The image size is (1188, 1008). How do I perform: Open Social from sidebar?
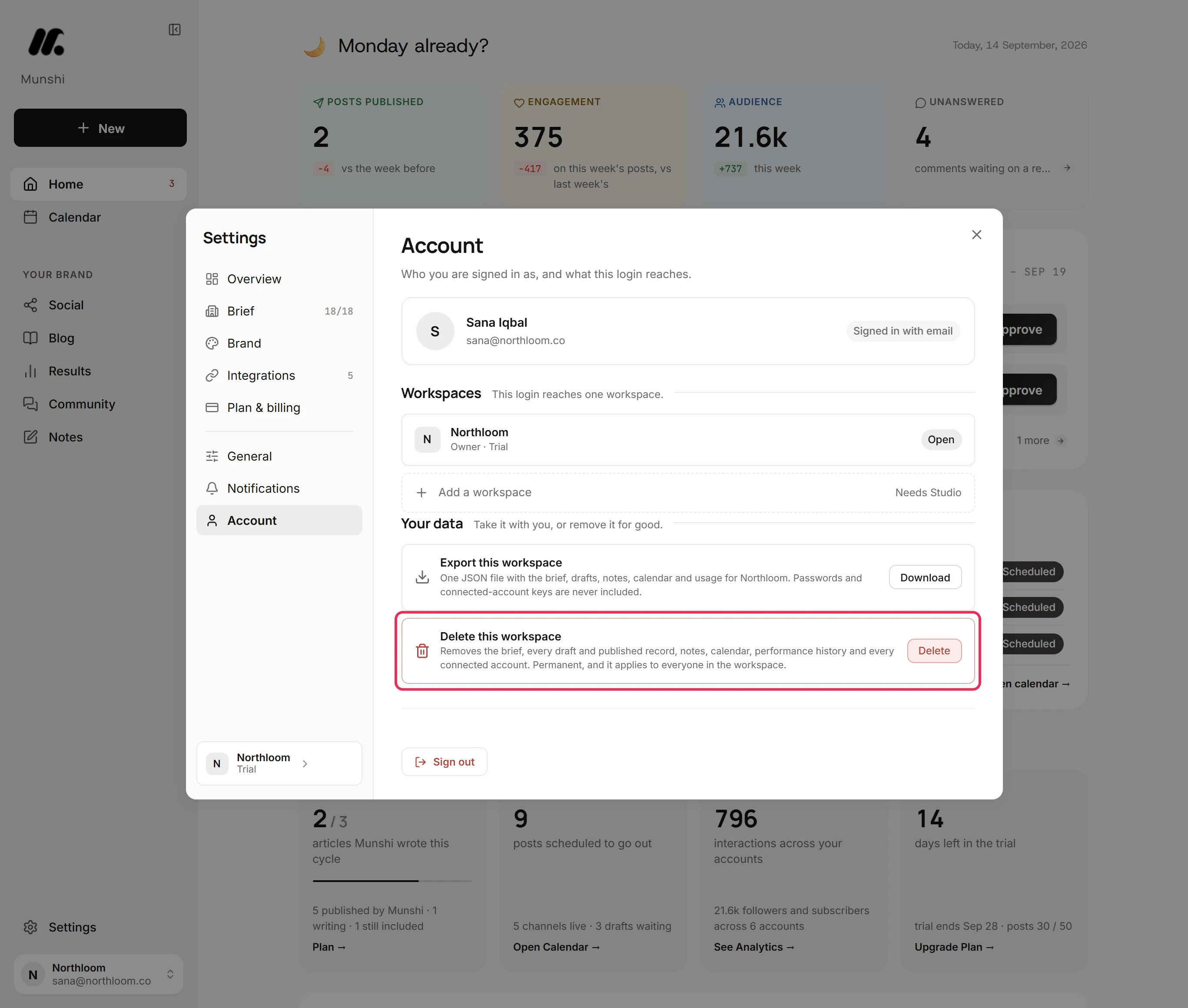pos(98,305)
